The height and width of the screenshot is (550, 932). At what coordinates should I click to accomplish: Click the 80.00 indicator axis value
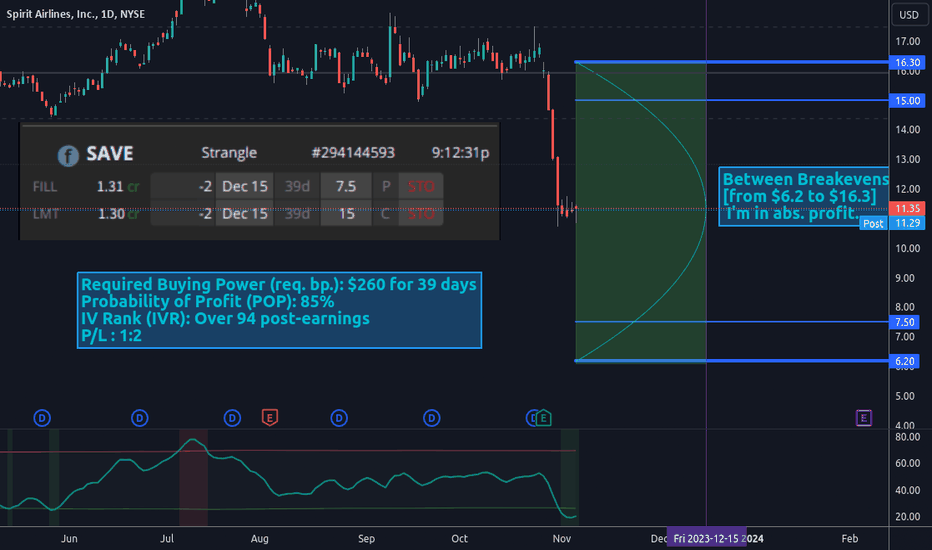pyautogui.click(x=908, y=437)
